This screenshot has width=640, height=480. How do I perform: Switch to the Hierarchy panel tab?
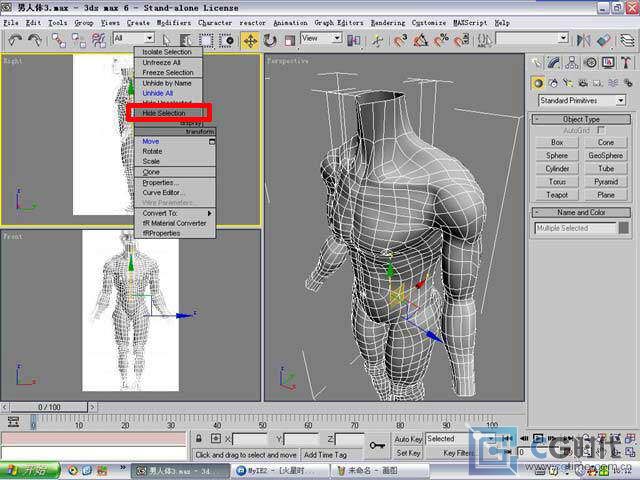point(572,62)
